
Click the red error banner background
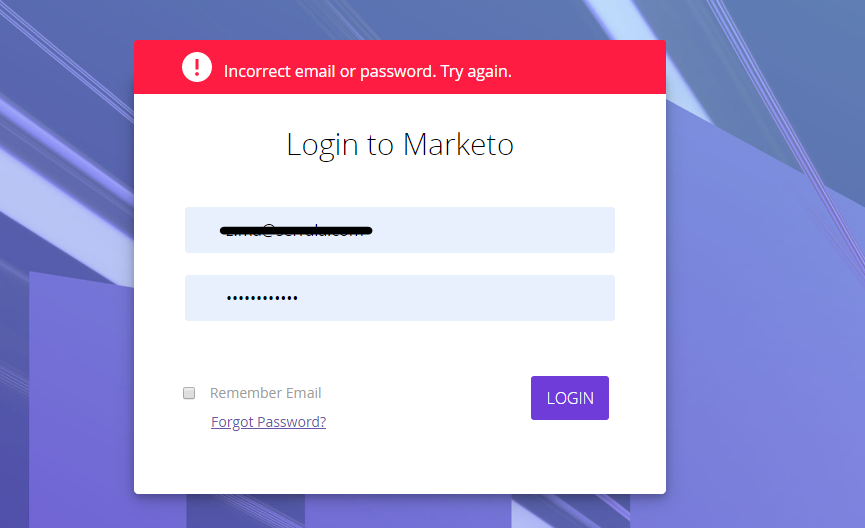tap(590, 67)
